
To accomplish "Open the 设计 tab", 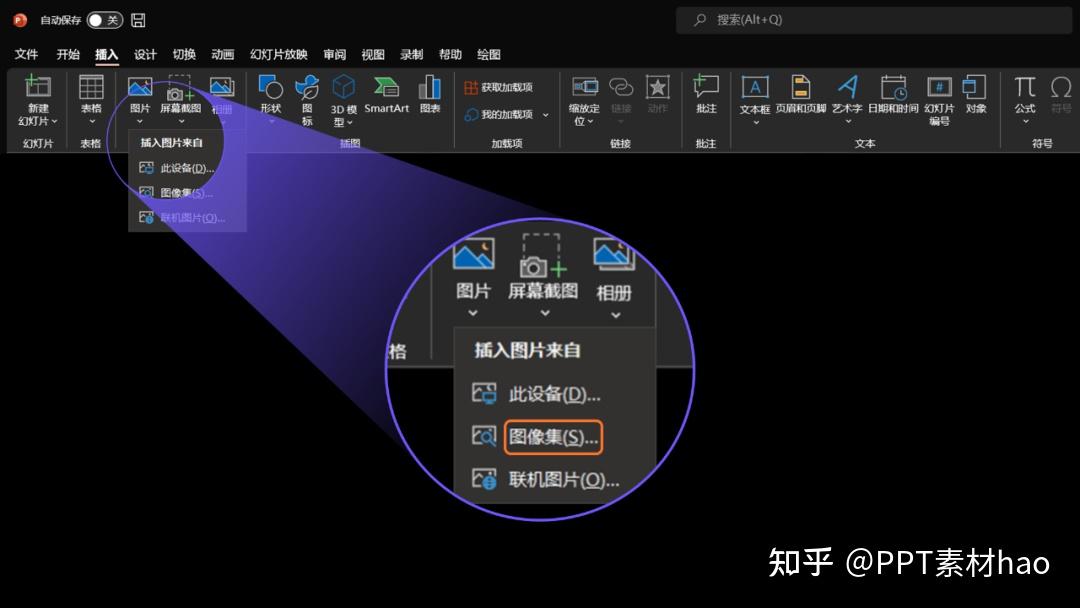I will click(145, 54).
